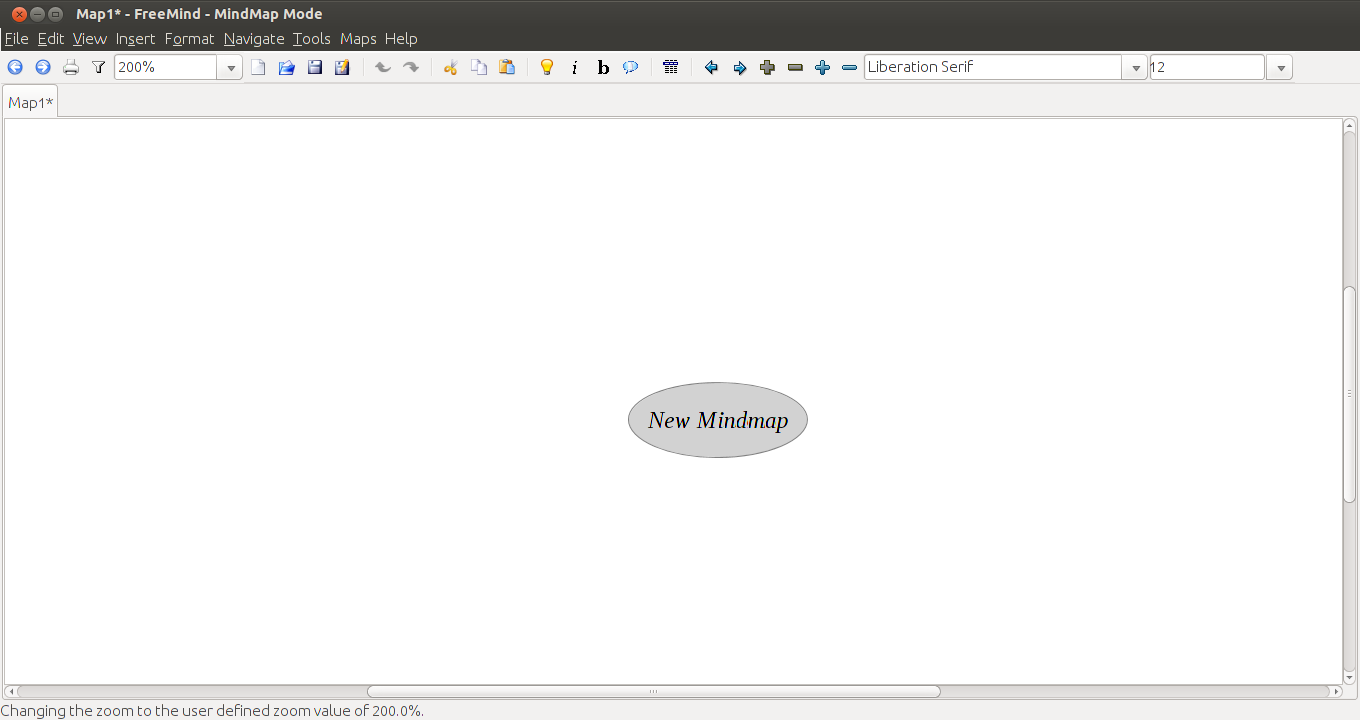Viewport: 1360px width, 720px height.
Task: Open the font family dropdown arrow
Action: click(1135, 67)
